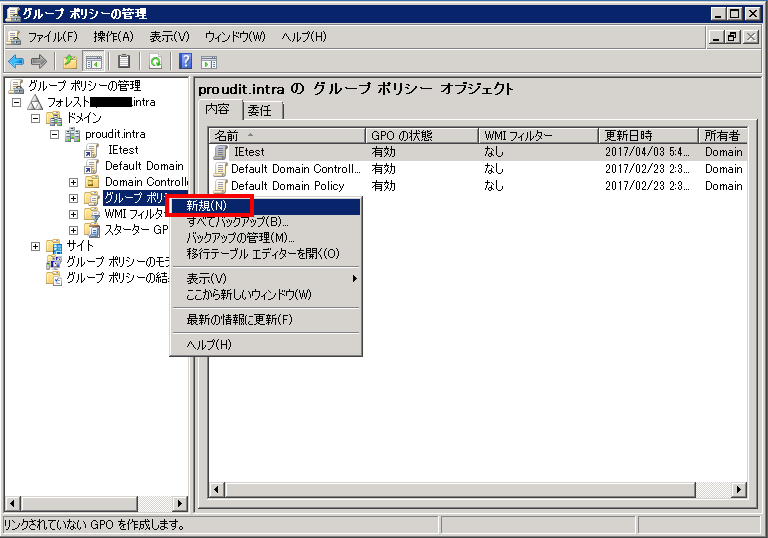768x538 pixels.
Task: Select Default Domain Policy row in list
Action: [x=287, y=186]
